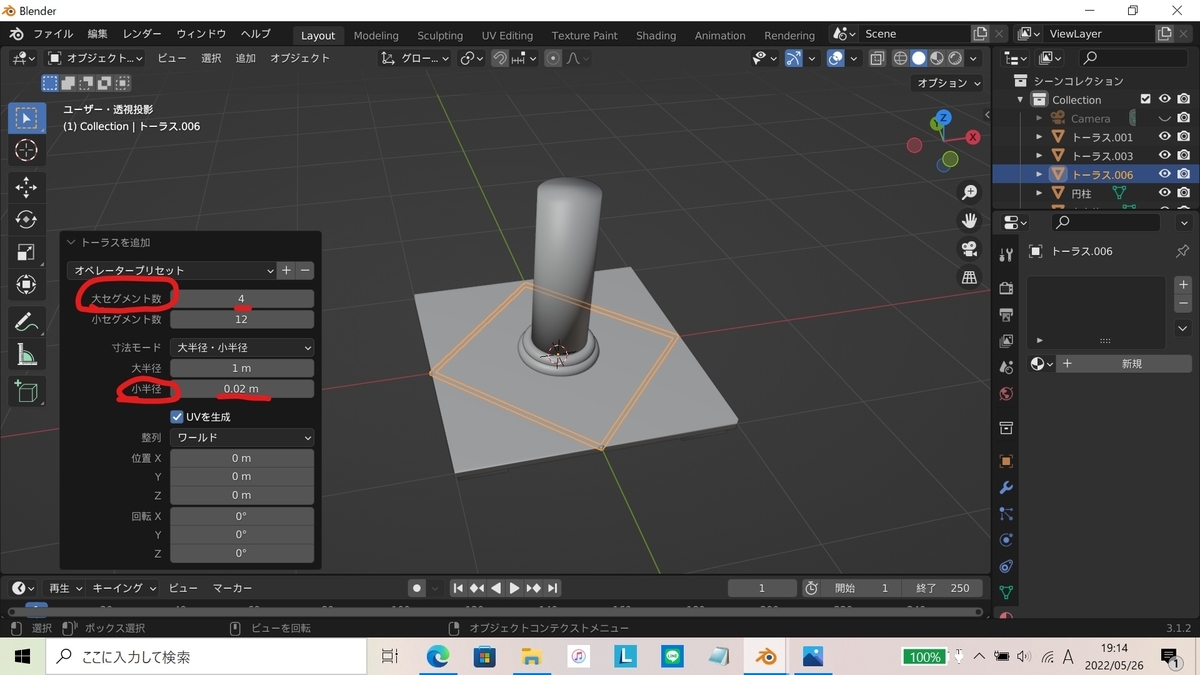Collapse the Collection tree in outliner
The width and height of the screenshot is (1200, 675).
click(x=1021, y=99)
